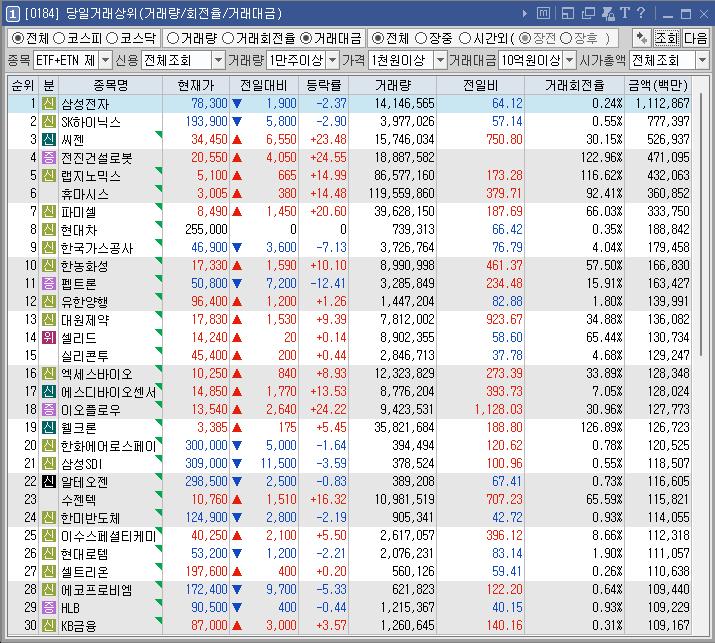Screen dimensions: 715x643
Task: Click the small right-arrow icon in title bar
Action: coord(525,14)
